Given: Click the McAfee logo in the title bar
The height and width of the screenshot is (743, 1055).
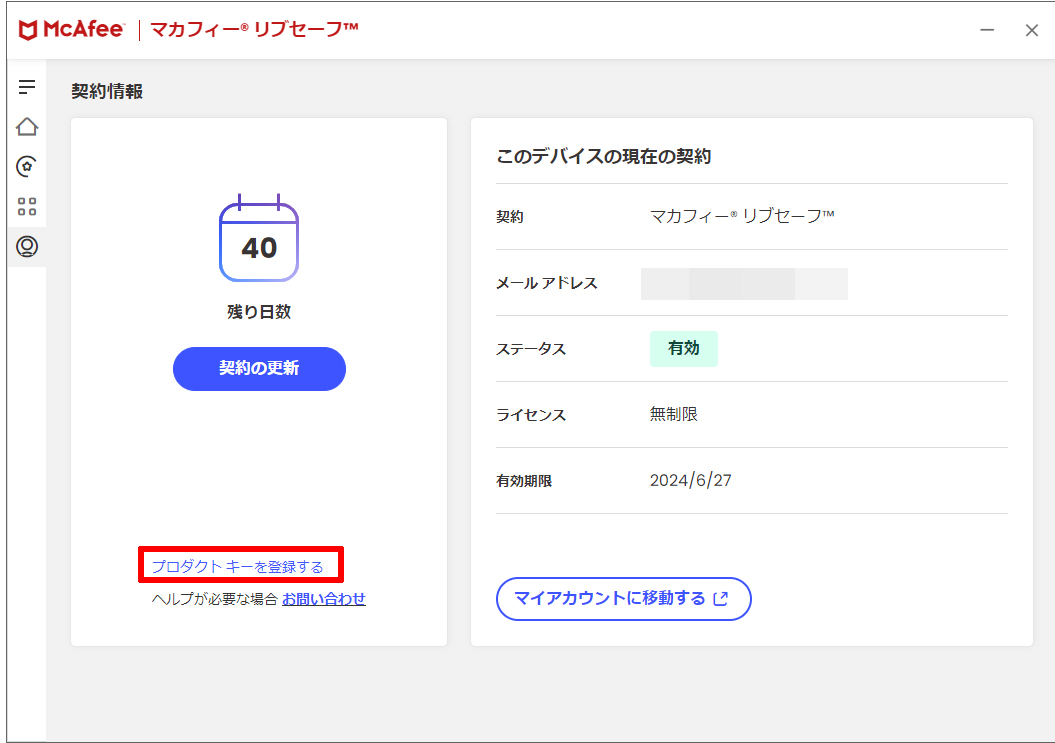Looking at the screenshot, I should (71, 30).
